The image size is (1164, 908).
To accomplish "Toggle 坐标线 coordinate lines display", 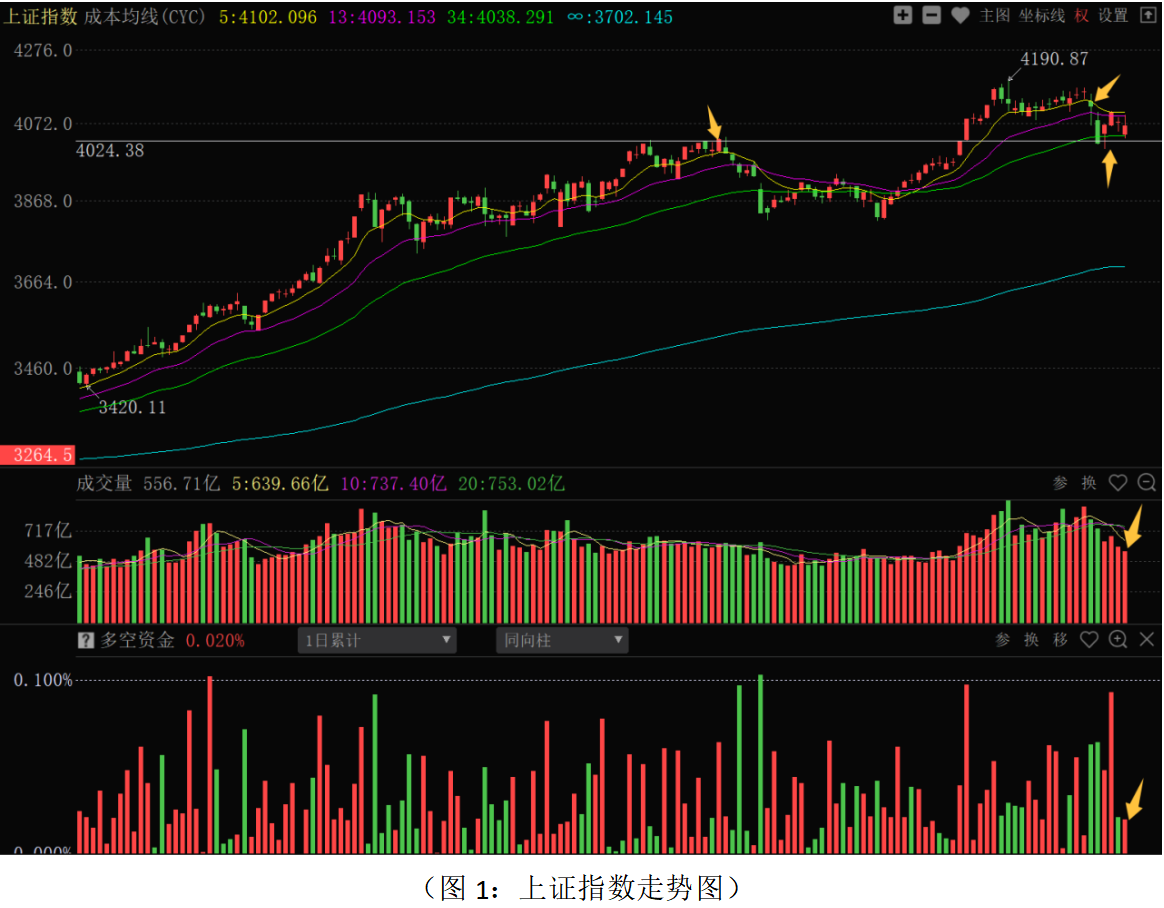I will pos(1041,16).
